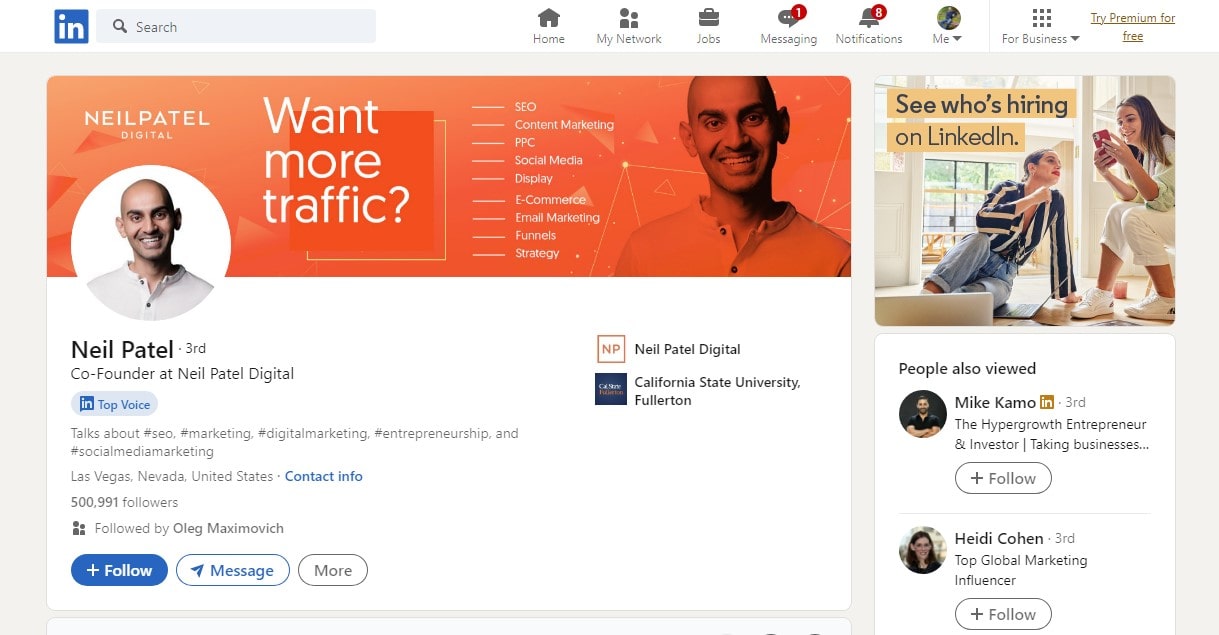
Task: Click the Neil Patel name heading
Action: (122, 349)
